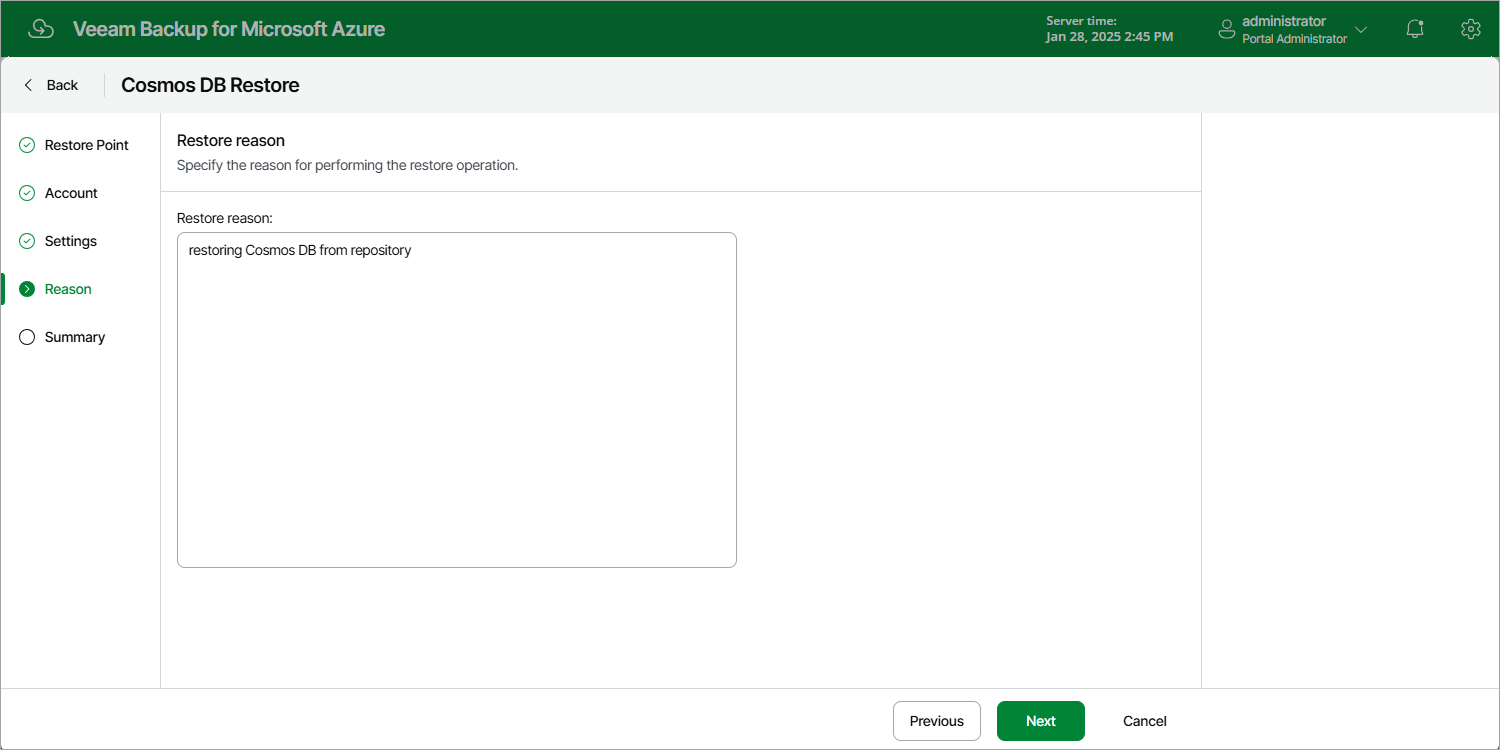This screenshot has height=750, width=1500.
Task: Click the Account step checkmark icon
Action: (x=27, y=193)
